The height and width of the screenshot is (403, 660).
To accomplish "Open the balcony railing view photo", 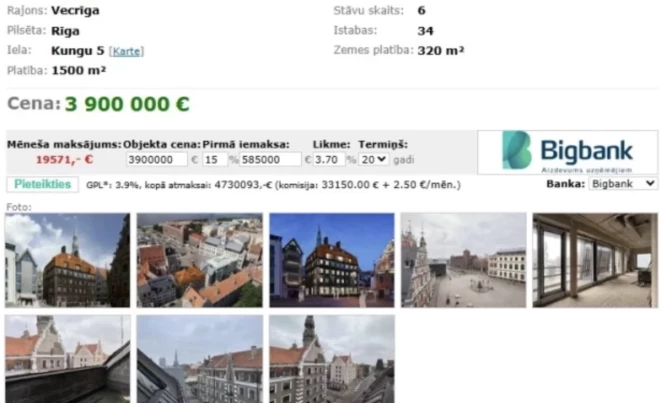I will point(67,359).
